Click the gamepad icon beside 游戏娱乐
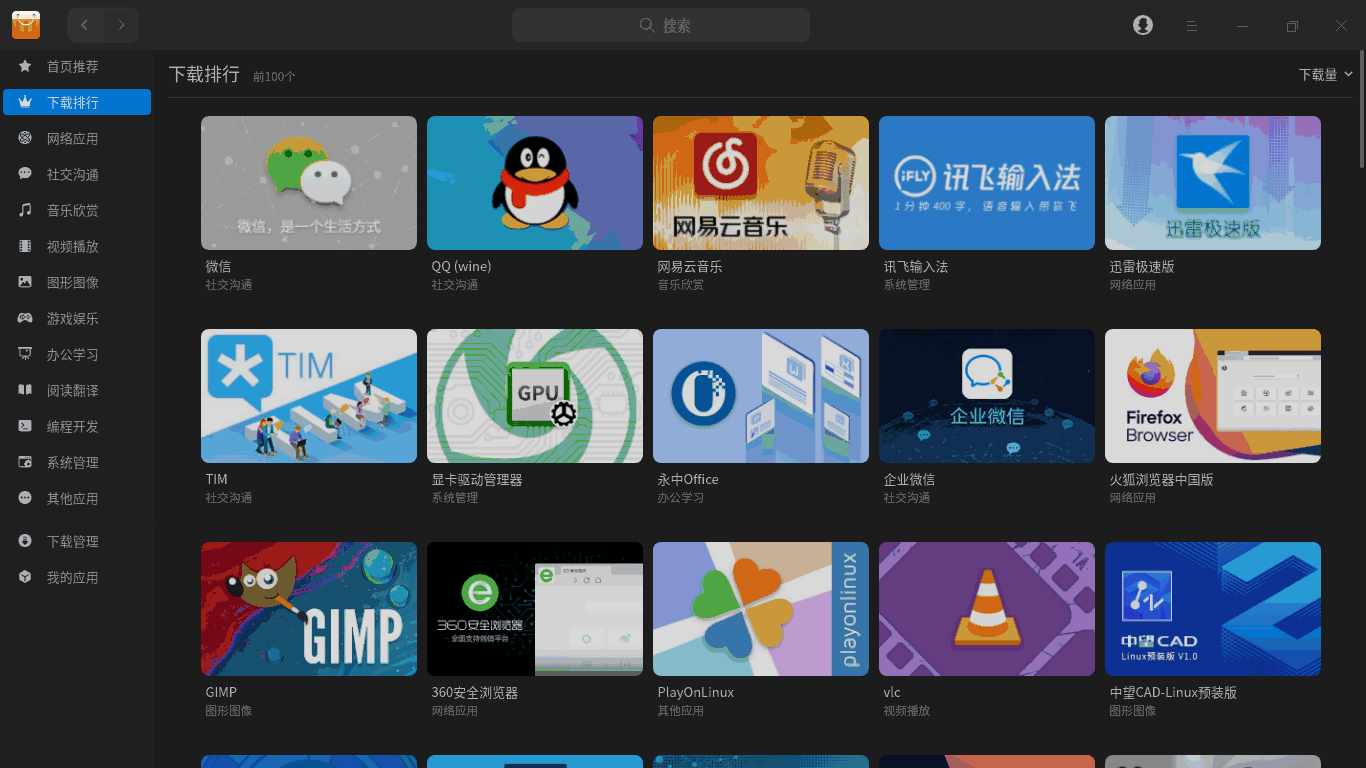1366x768 pixels. [x=25, y=318]
